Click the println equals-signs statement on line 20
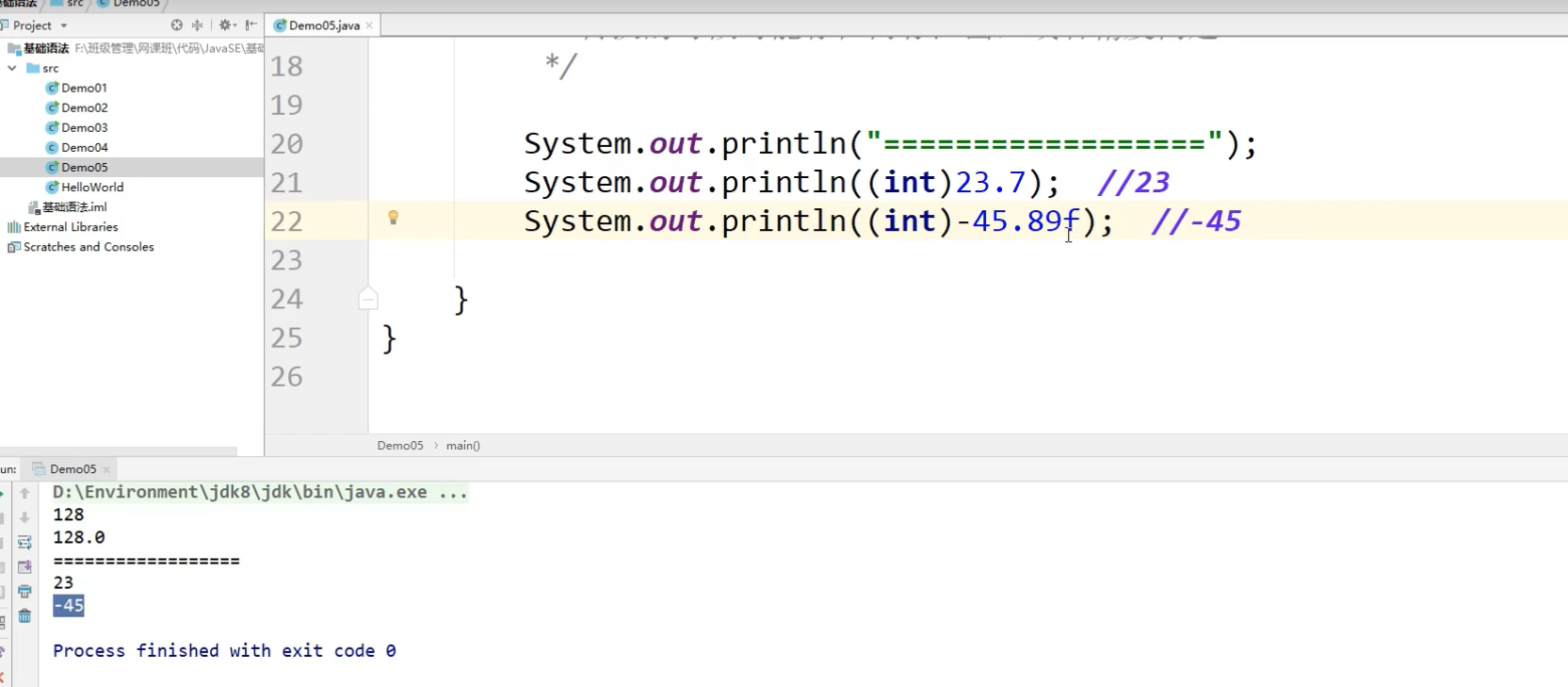The image size is (1568, 687). click(x=891, y=143)
